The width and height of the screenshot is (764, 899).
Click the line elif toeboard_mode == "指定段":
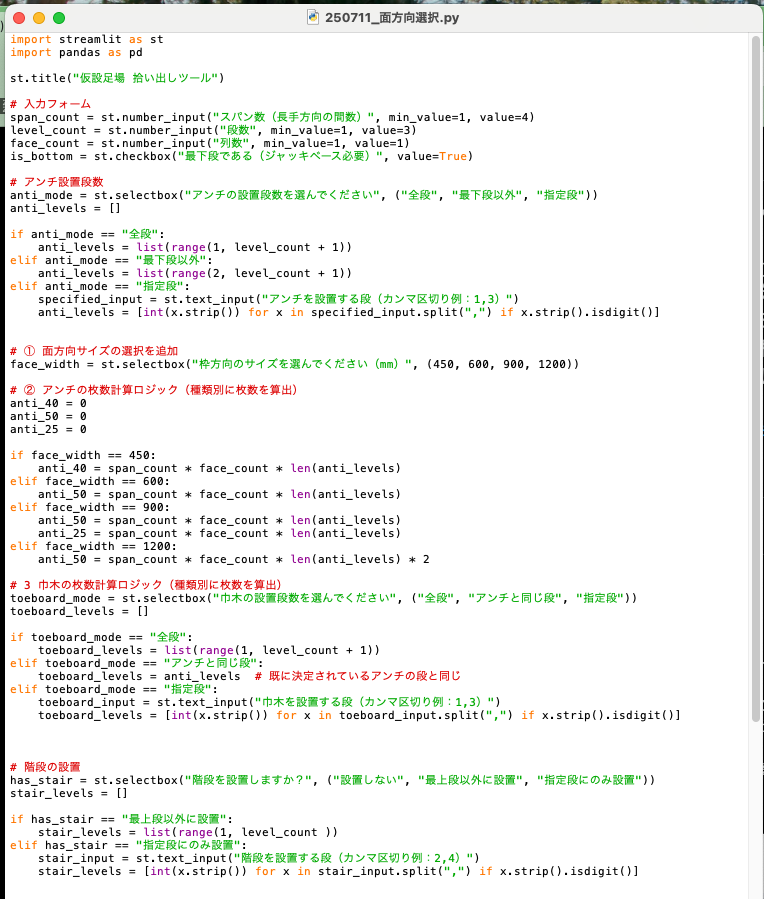[x=114, y=690]
